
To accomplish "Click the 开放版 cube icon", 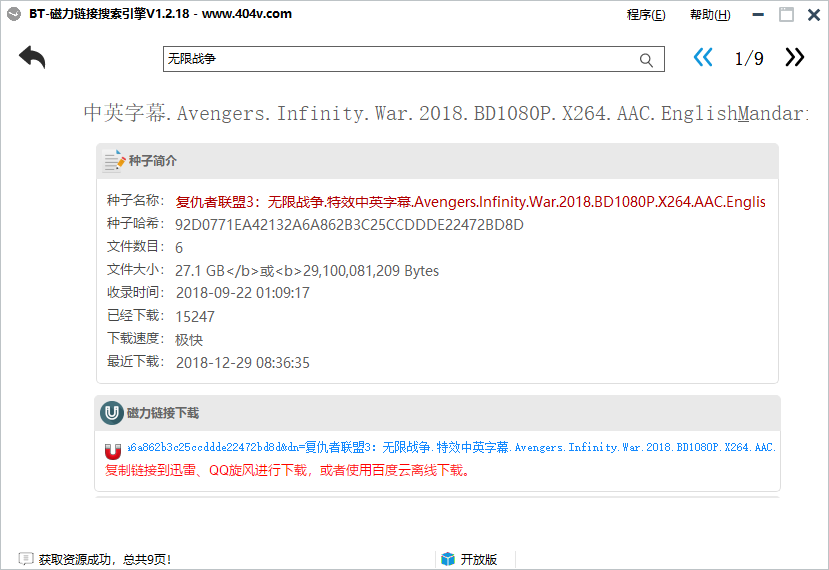I will click(x=448, y=559).
